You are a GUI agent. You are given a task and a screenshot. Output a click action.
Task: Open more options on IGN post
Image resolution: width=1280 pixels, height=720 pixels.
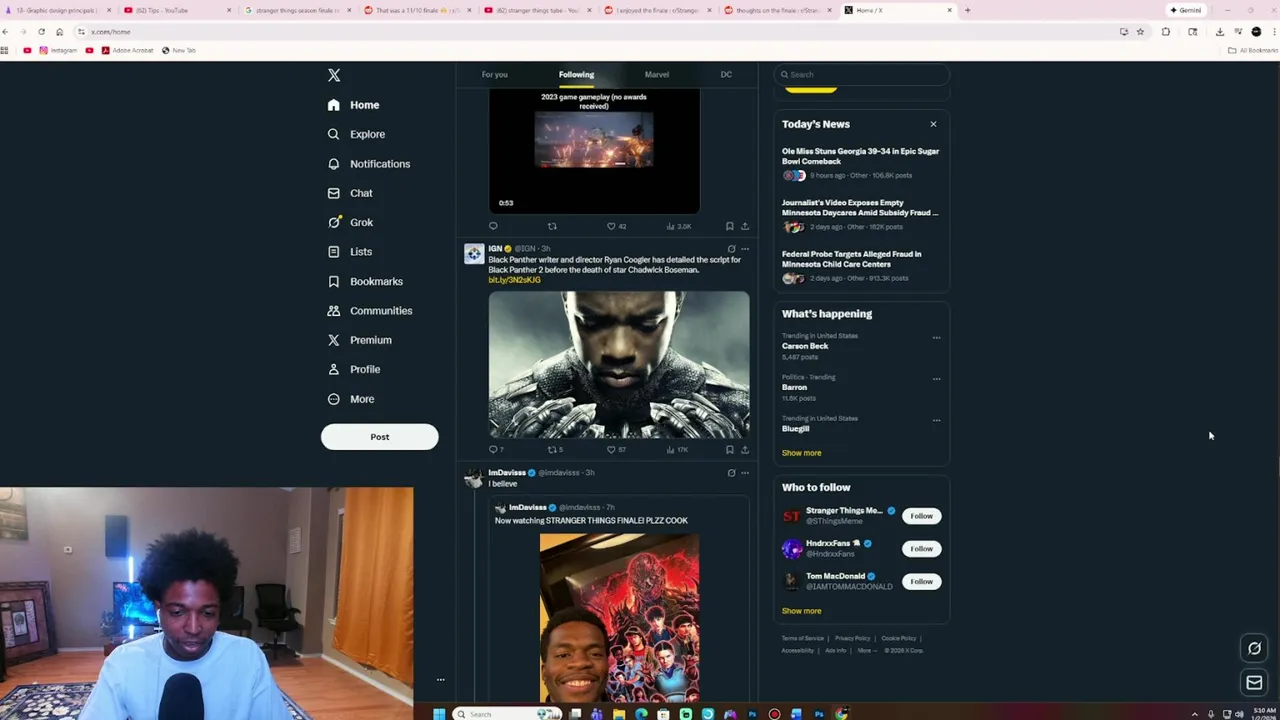click(x=744, y=249)
